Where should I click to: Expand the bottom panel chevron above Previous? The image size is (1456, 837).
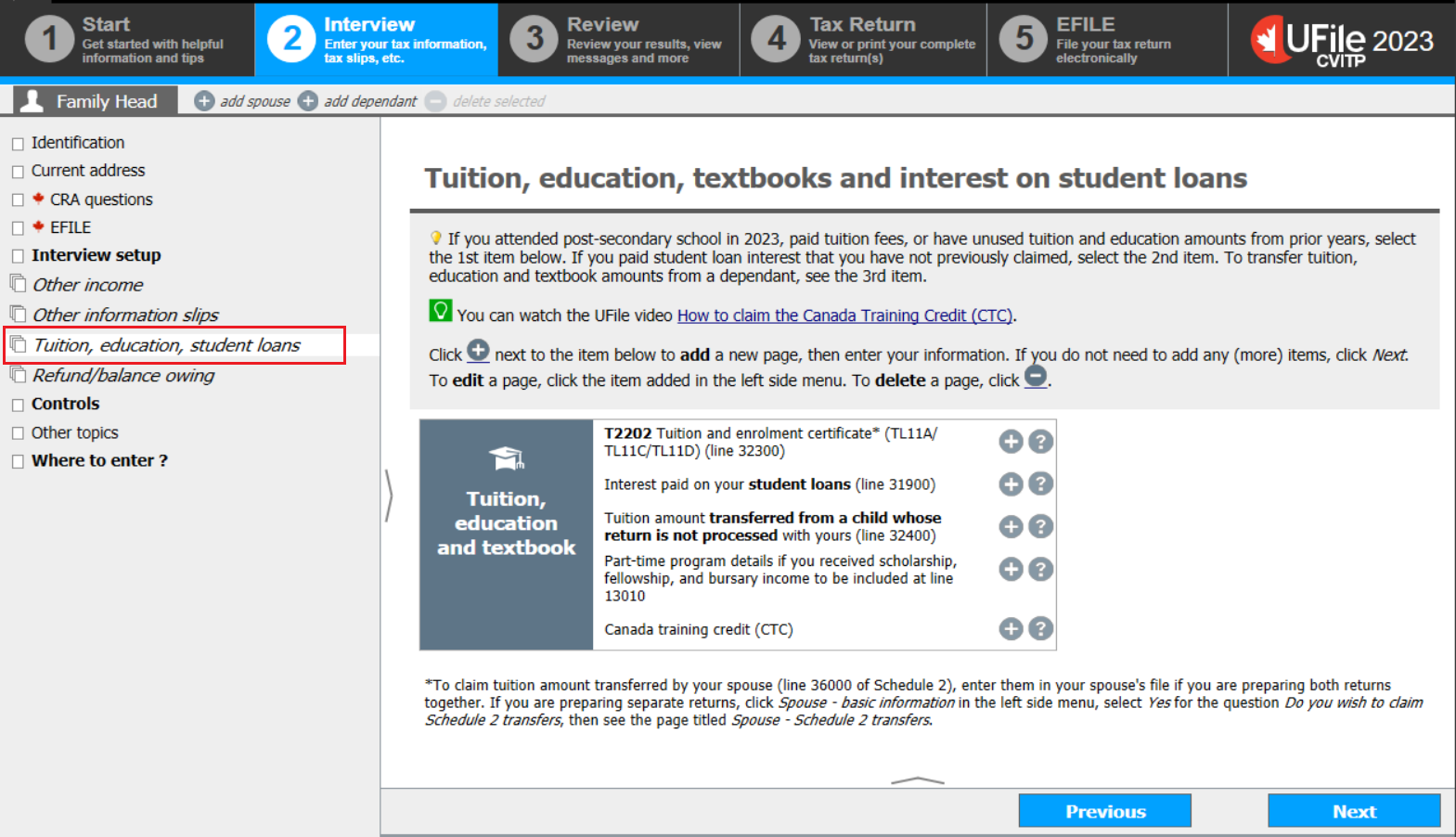917,780
